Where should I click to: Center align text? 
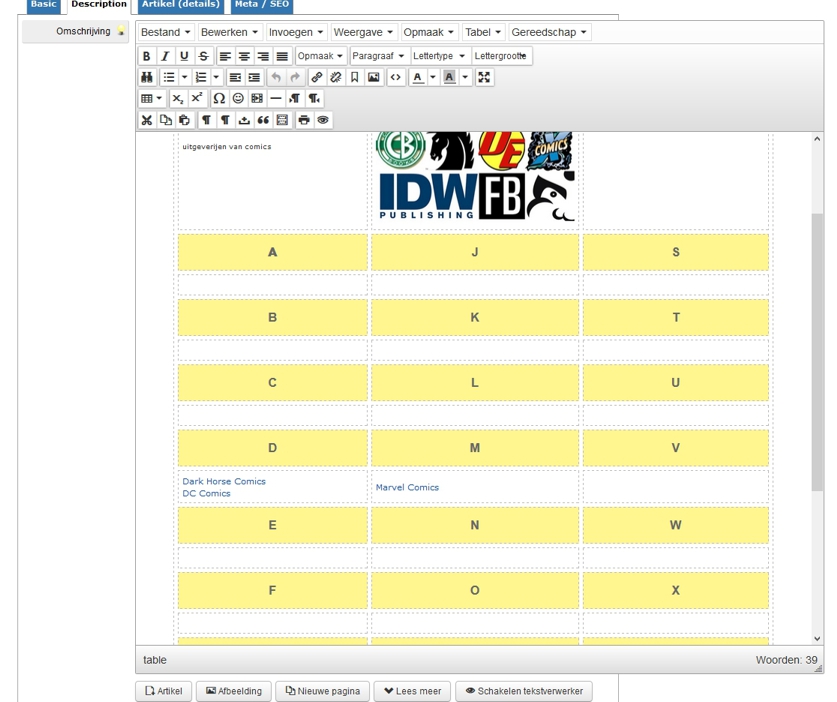(244, 56)
